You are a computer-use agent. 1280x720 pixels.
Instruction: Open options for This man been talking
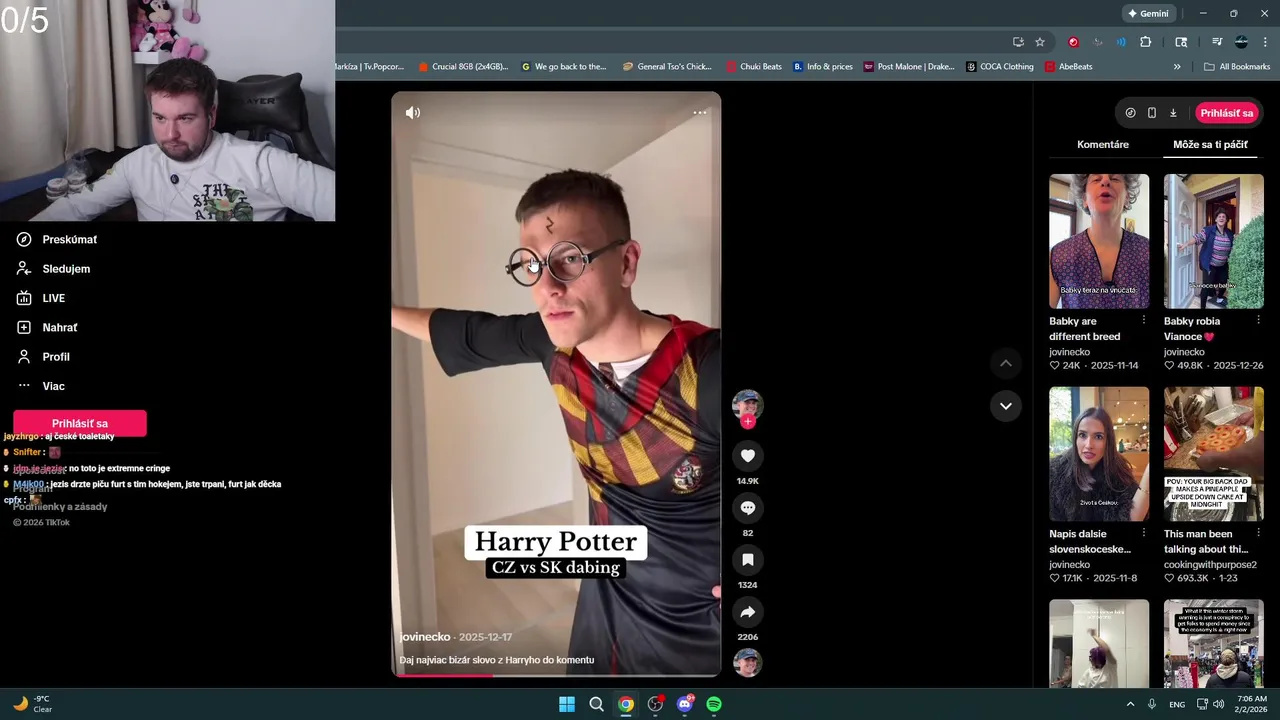click(1258, 533)
